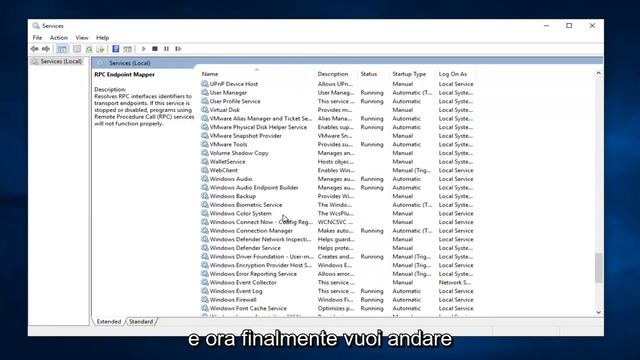Viewport: 640px width, 360px height.
Task: Sort by the Name column header
Action: [210, 74]
